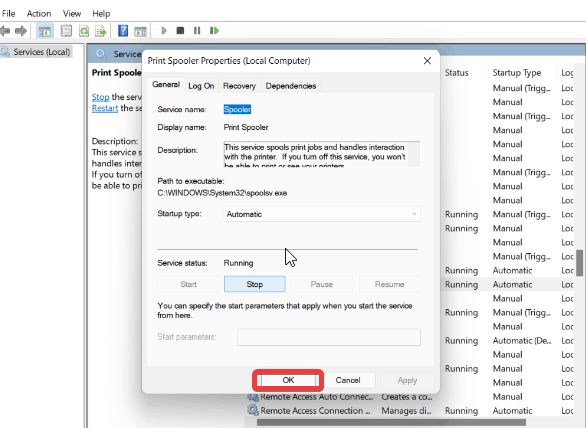
Task: Click the Back arrow toolbar icon
Action: point(5,31)
